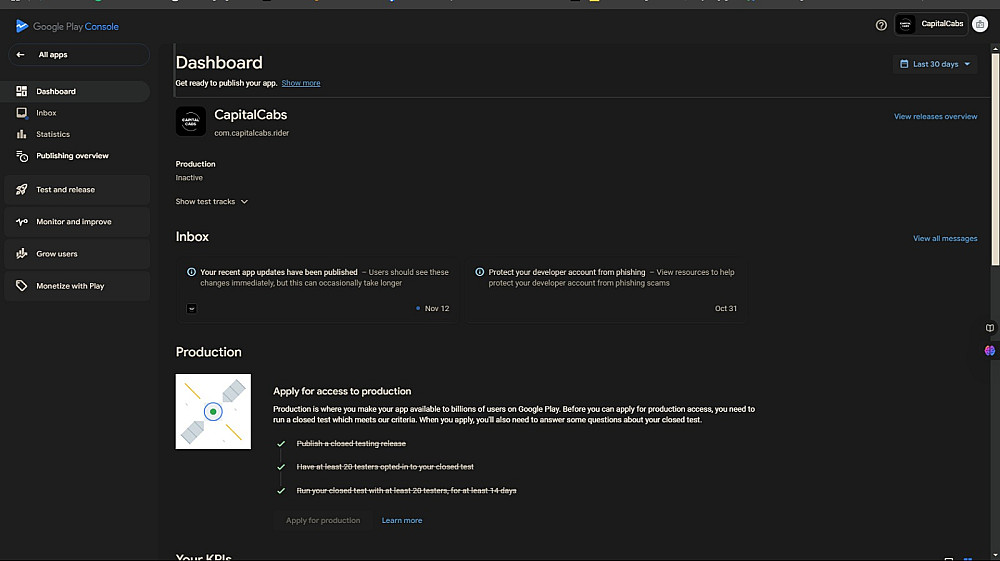Click the Grow users icon
Screen dimensions: 1000x561
tap(22, 254)
